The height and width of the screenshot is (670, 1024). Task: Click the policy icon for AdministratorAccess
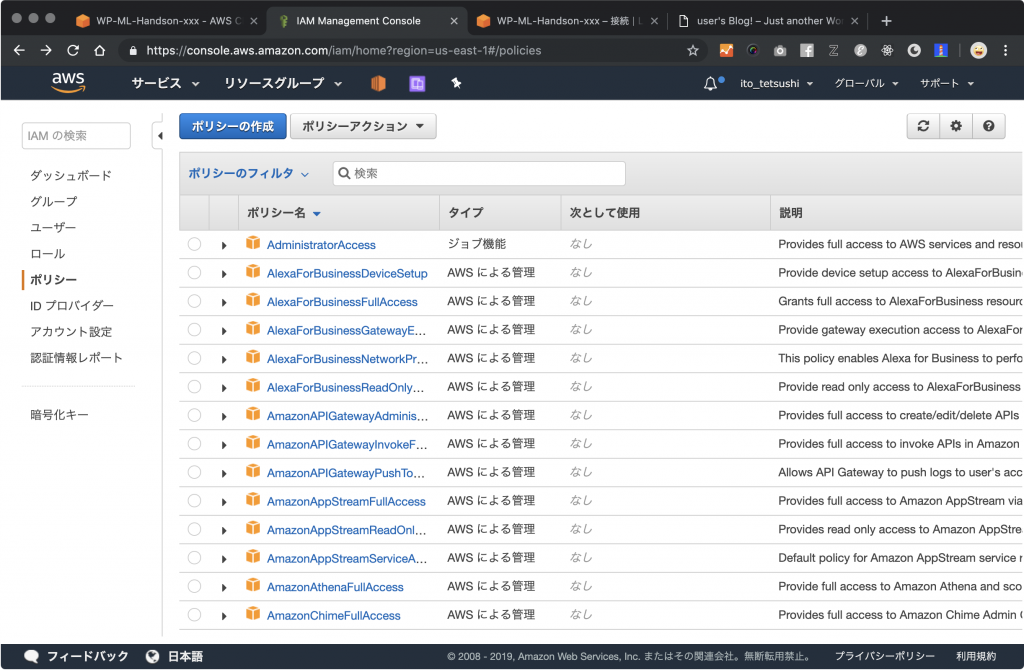coord(253,244)
